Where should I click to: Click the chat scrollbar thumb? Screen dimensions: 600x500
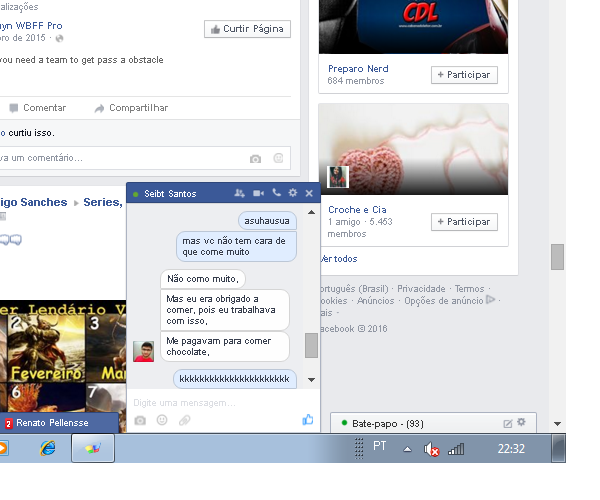[x=311, y=345]
